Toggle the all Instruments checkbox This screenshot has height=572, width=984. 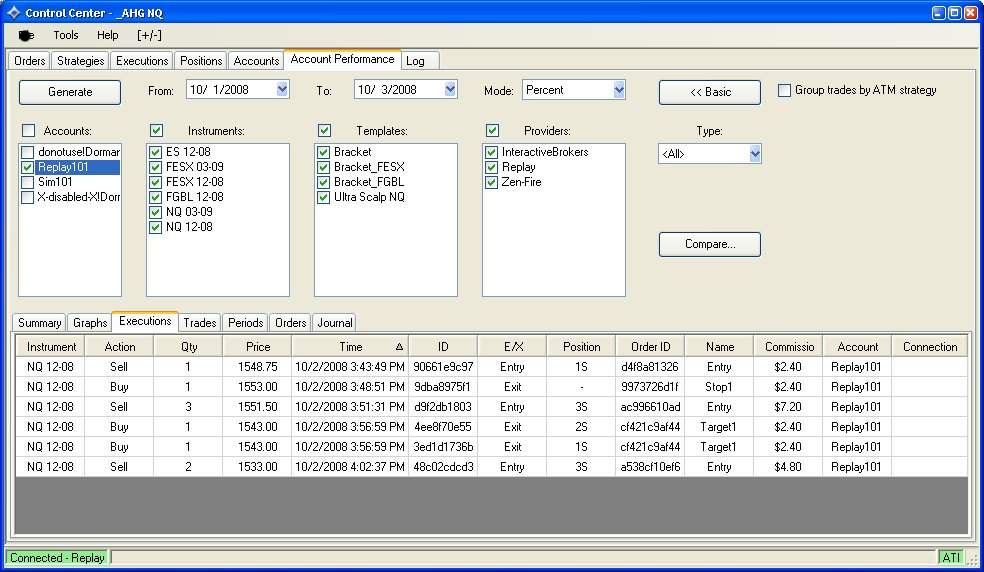[x=156, y=131]
